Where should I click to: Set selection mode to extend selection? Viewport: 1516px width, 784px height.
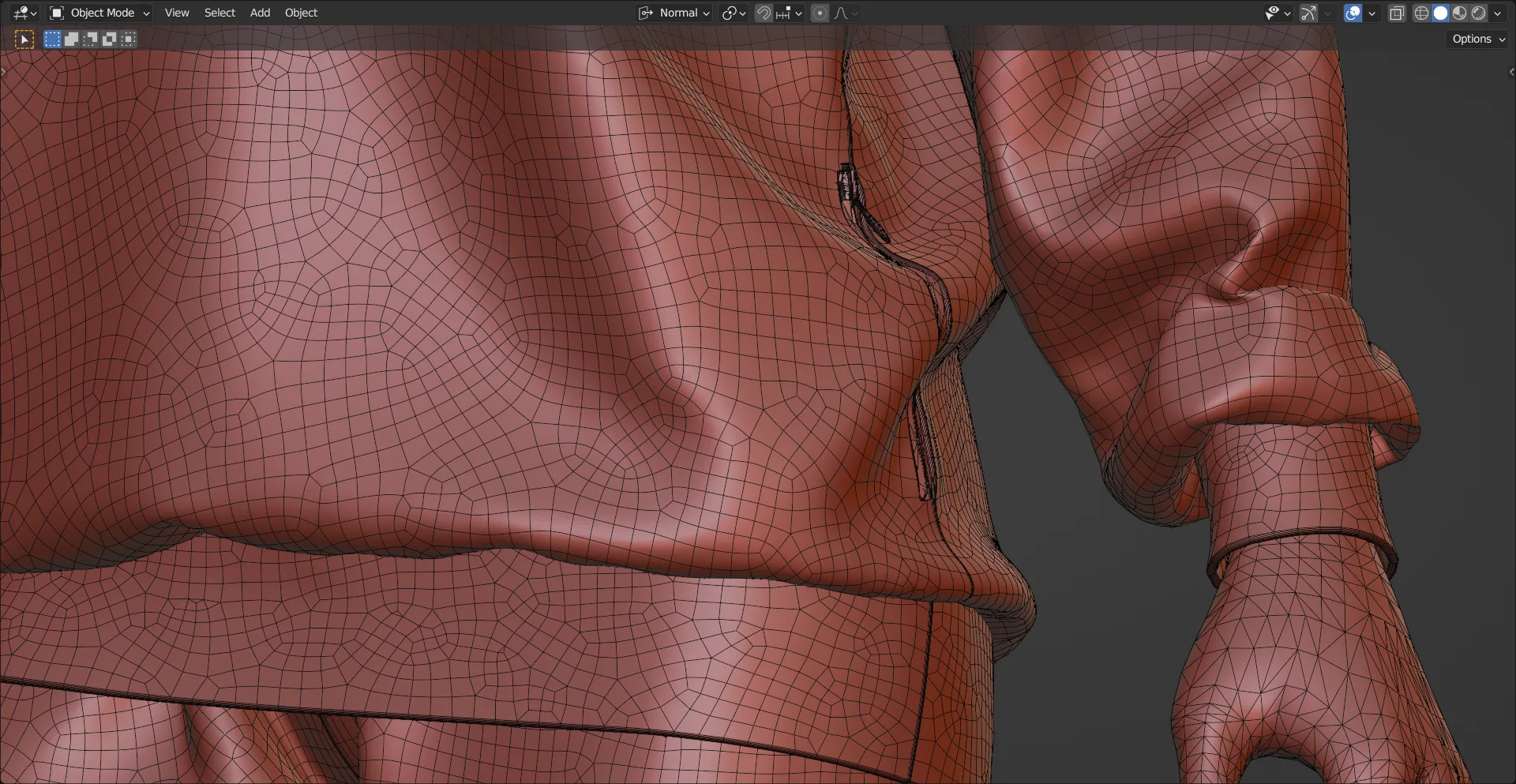[71, 39]
